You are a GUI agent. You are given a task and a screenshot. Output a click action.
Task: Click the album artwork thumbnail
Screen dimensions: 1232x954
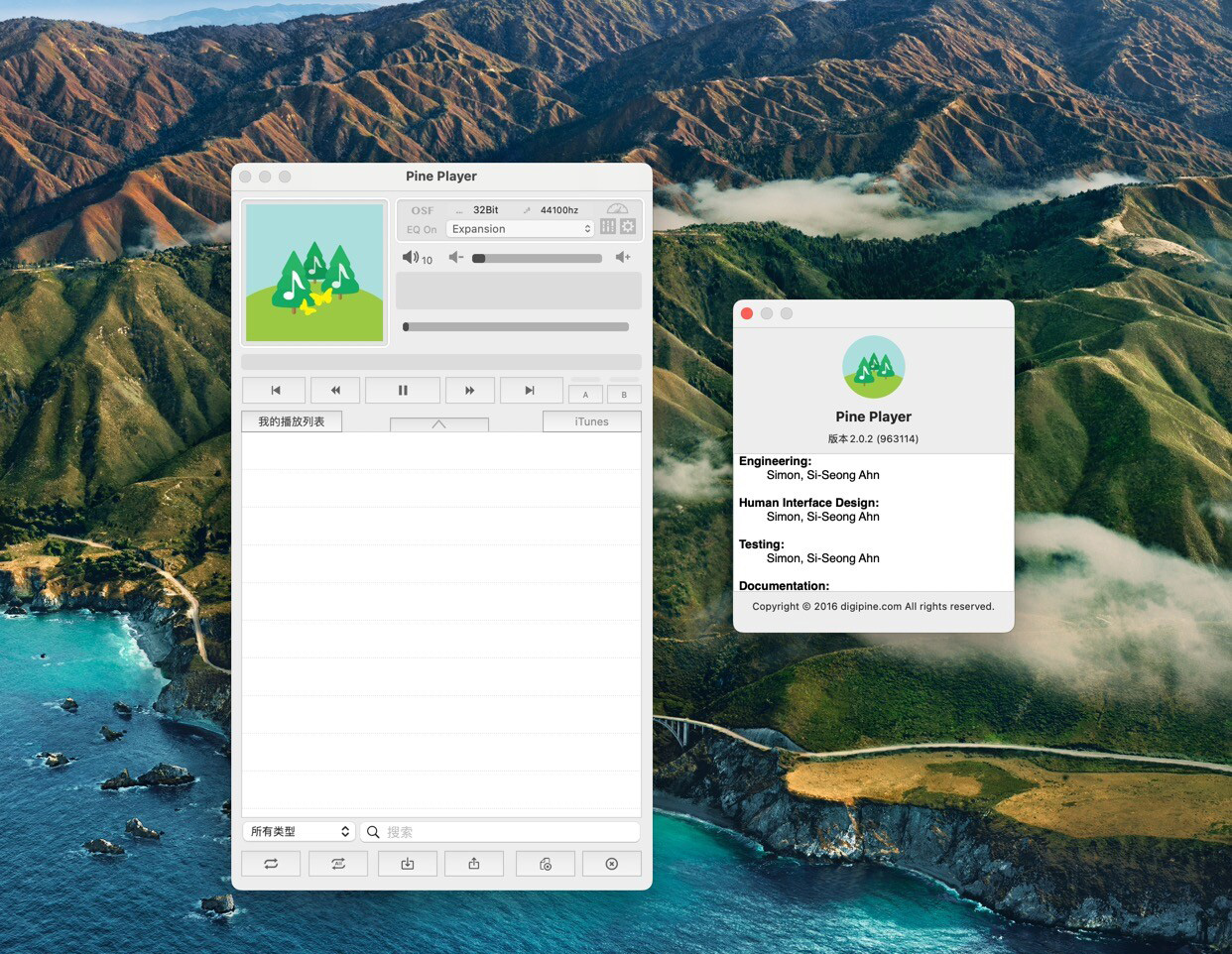(x=314, y=273)
